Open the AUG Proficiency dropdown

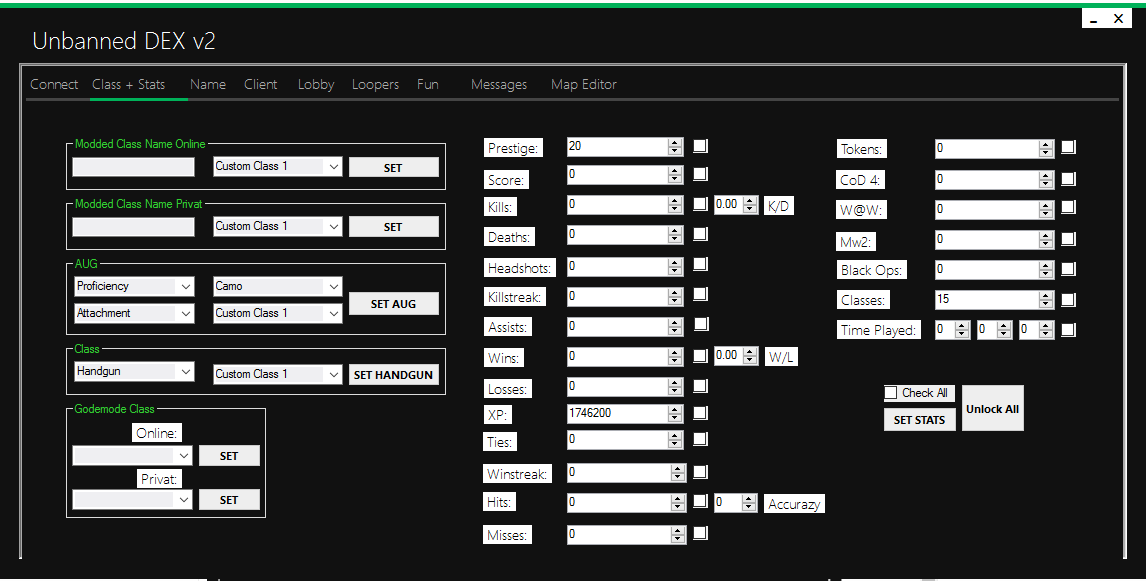[x=134, y=287]
